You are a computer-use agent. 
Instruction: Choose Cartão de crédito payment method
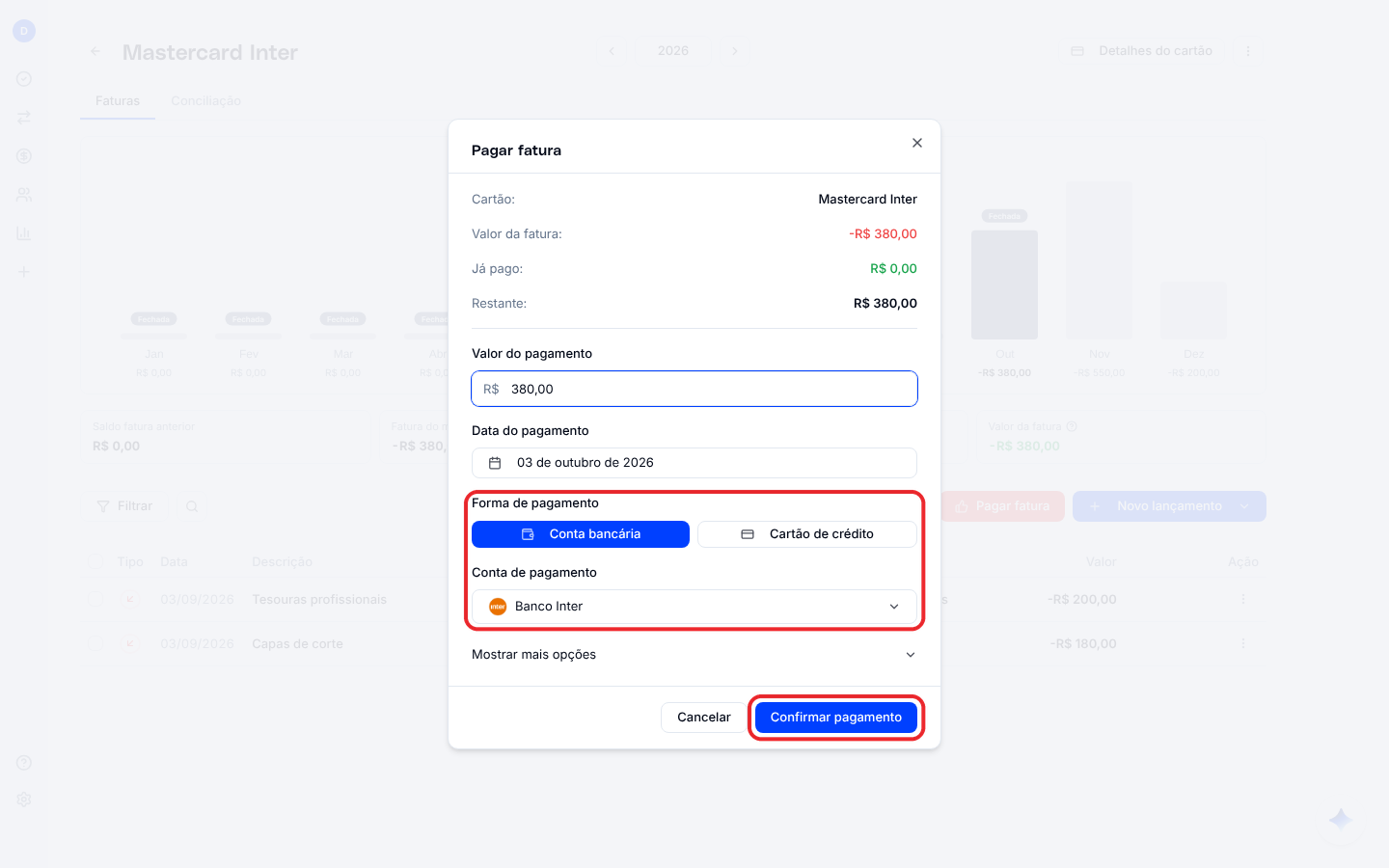click(x=807, y=534)
